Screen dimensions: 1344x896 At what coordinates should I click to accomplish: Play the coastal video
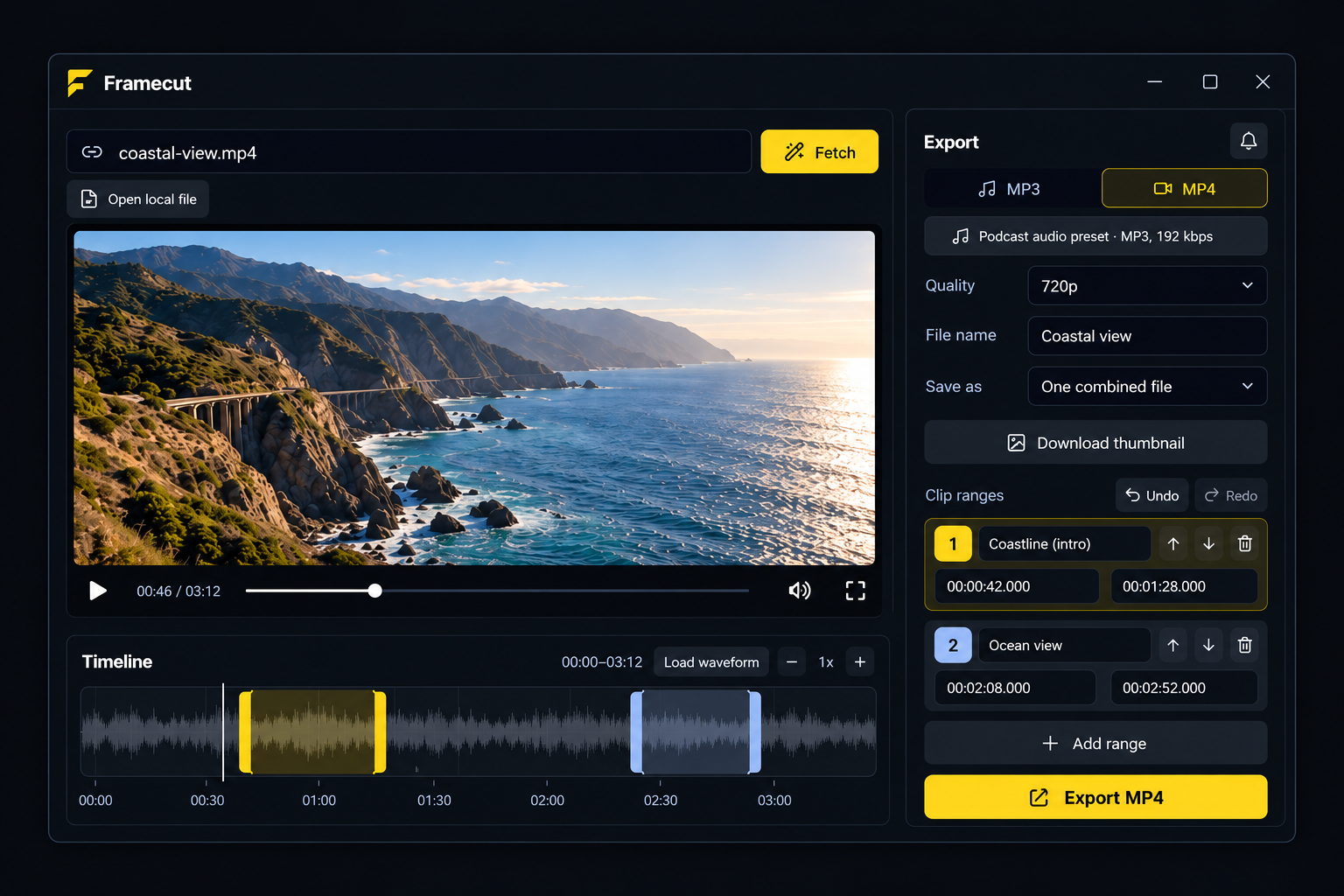(98, 591)
